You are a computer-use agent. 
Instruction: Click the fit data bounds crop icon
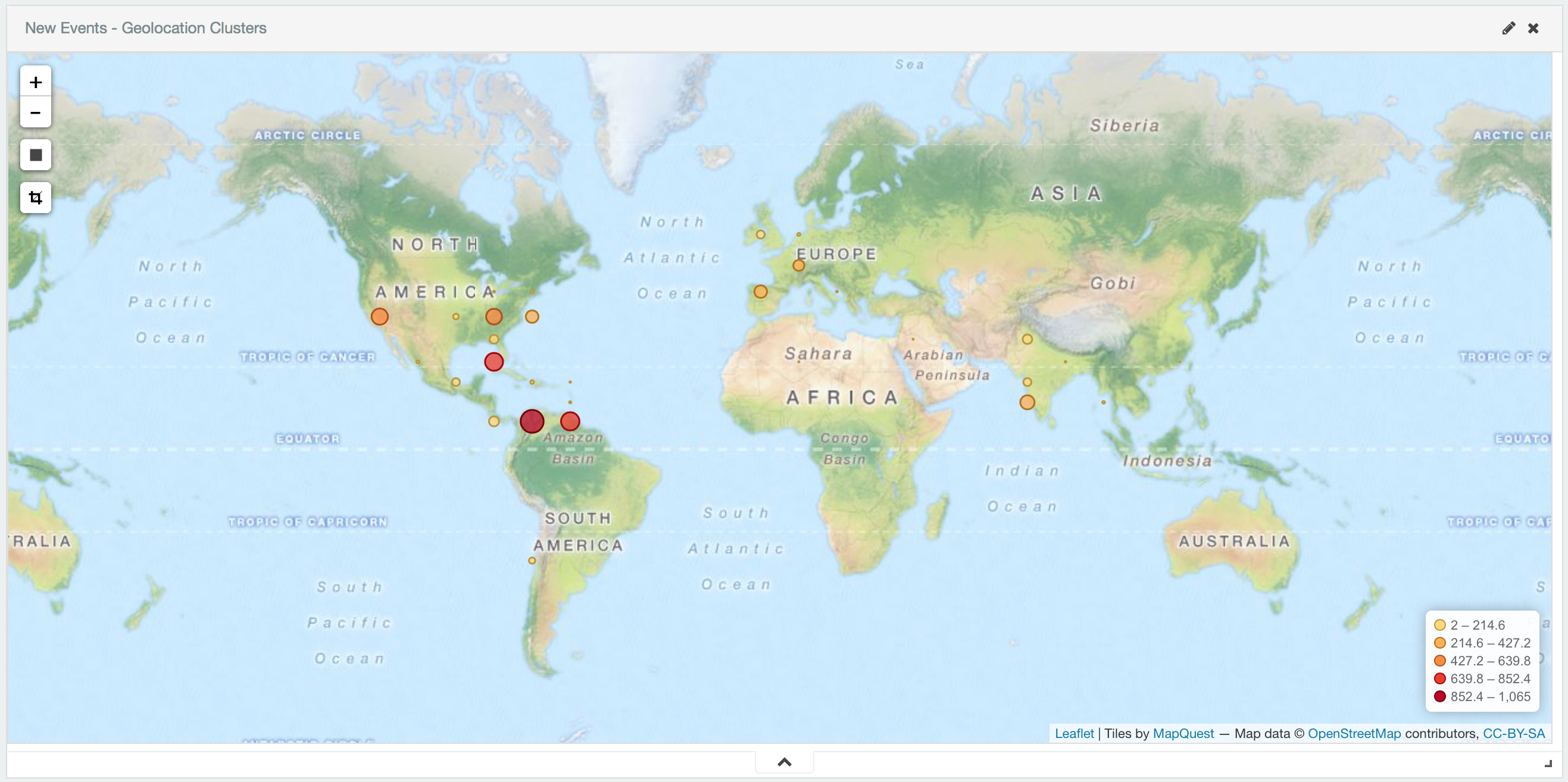tap(35, 198)
